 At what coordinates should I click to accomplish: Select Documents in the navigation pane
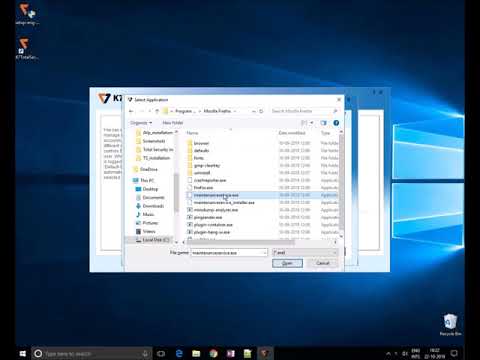[153, 198]
